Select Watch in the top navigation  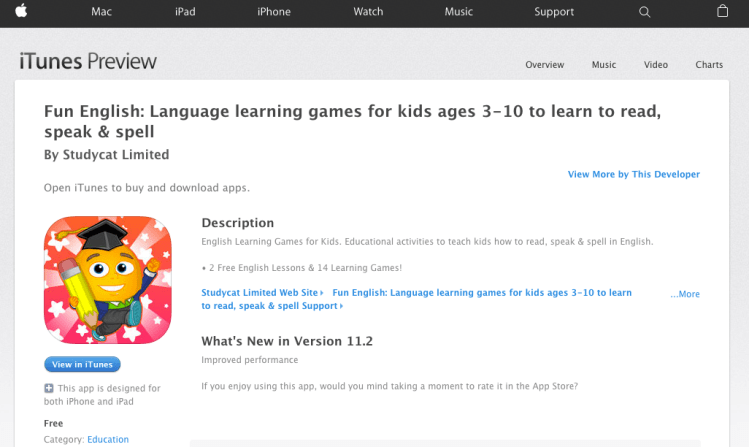[368, 12]
